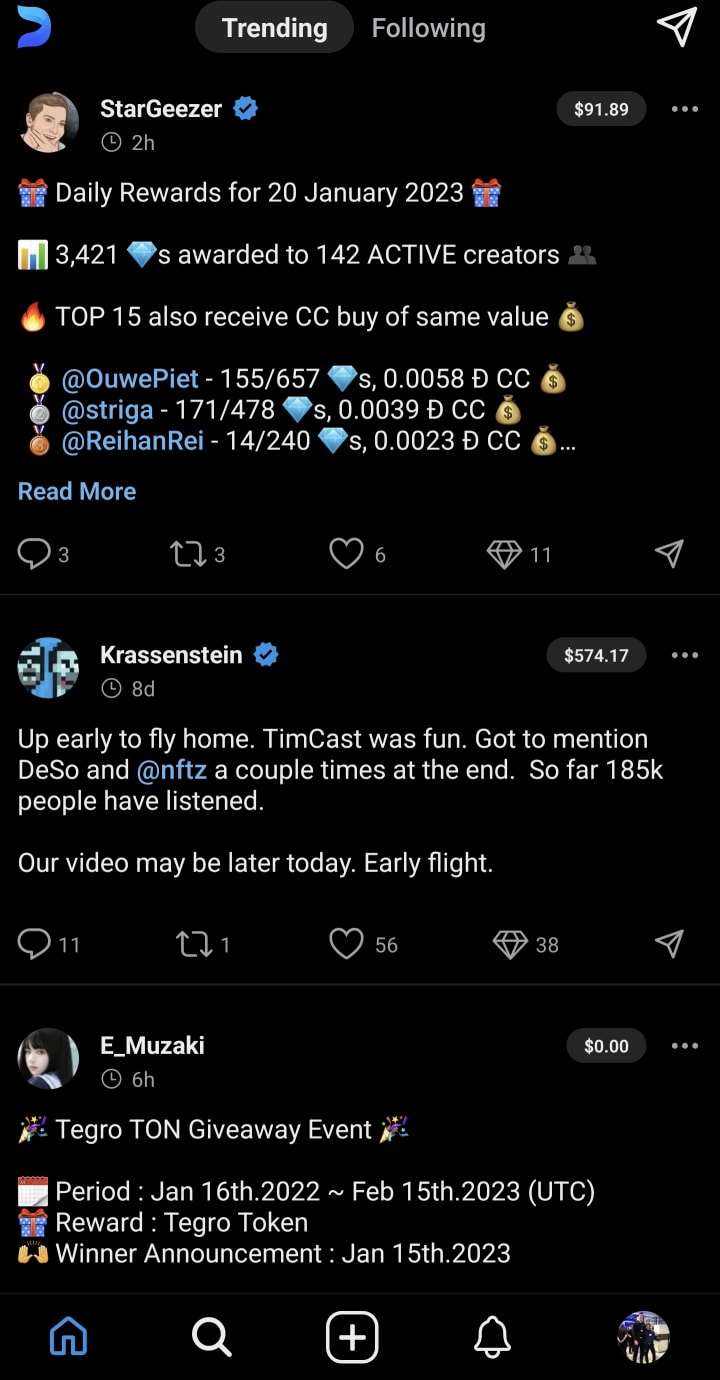Screen dimensions: 720x1380
Task: Open direct messages paper plane at top
Action: click(677, 27)
